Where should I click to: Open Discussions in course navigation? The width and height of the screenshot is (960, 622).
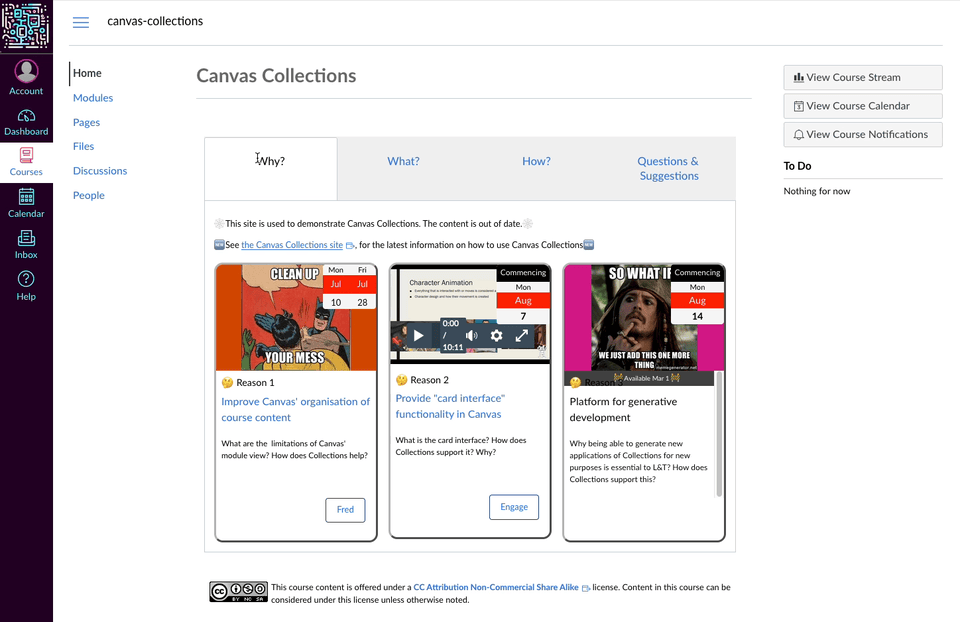point(100,171)
